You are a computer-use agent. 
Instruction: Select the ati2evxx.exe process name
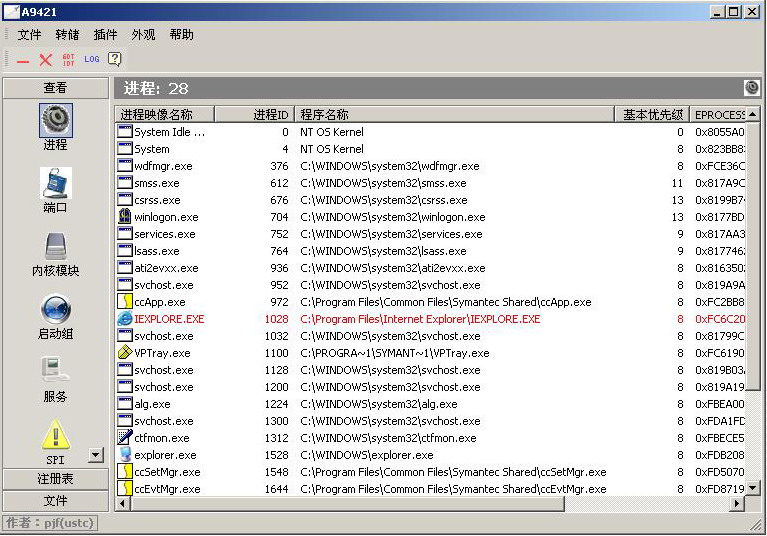pyautogui.click(x=166, y=268)
